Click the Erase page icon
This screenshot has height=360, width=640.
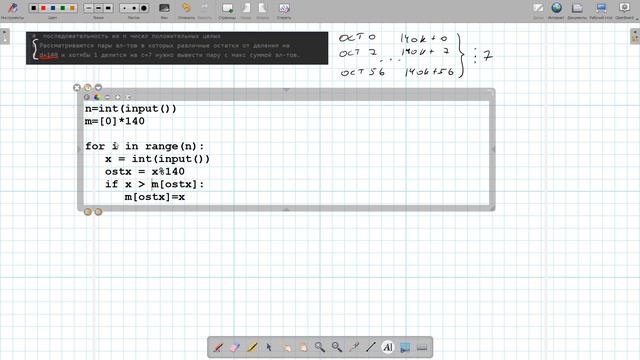coord(284,8)
